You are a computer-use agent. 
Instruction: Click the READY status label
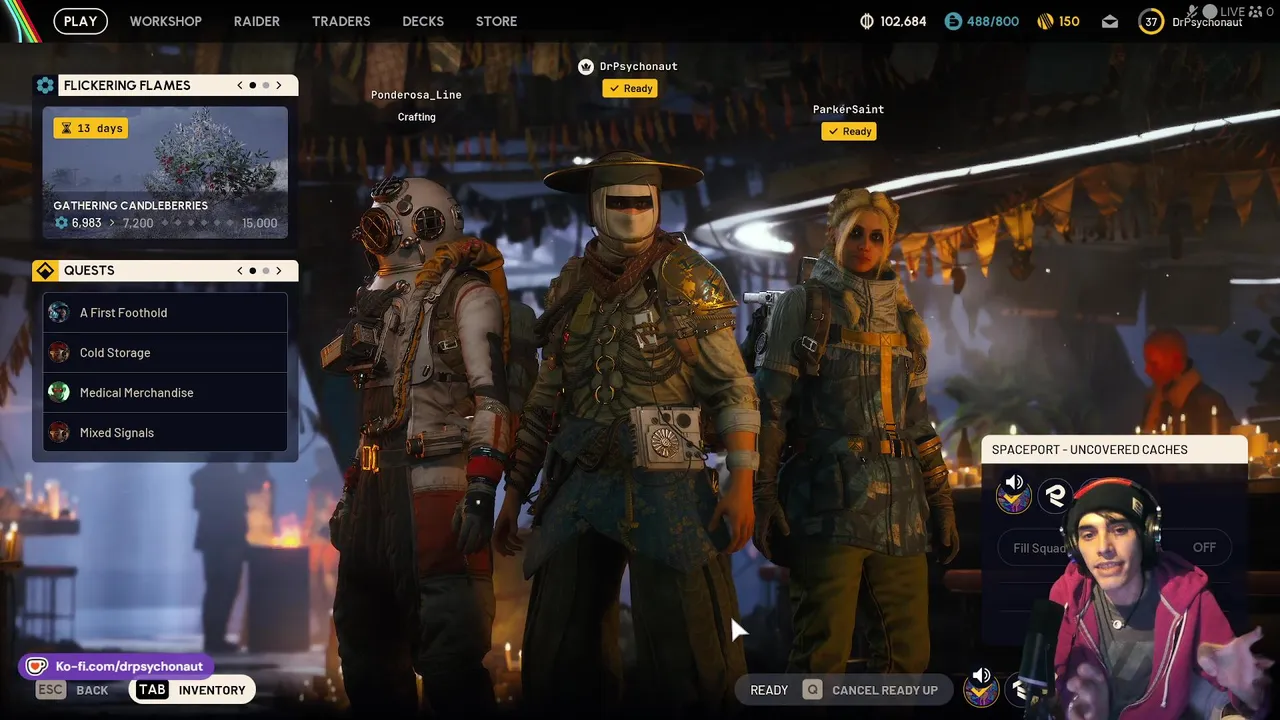[769, 690]
